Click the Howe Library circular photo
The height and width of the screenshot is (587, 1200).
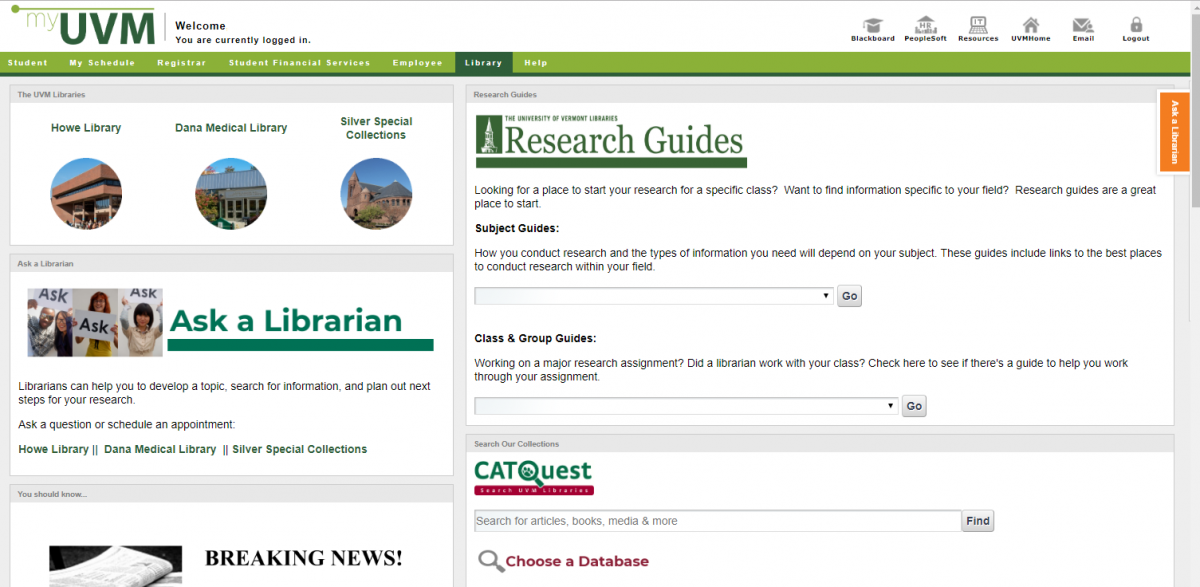tap(86, 194)
